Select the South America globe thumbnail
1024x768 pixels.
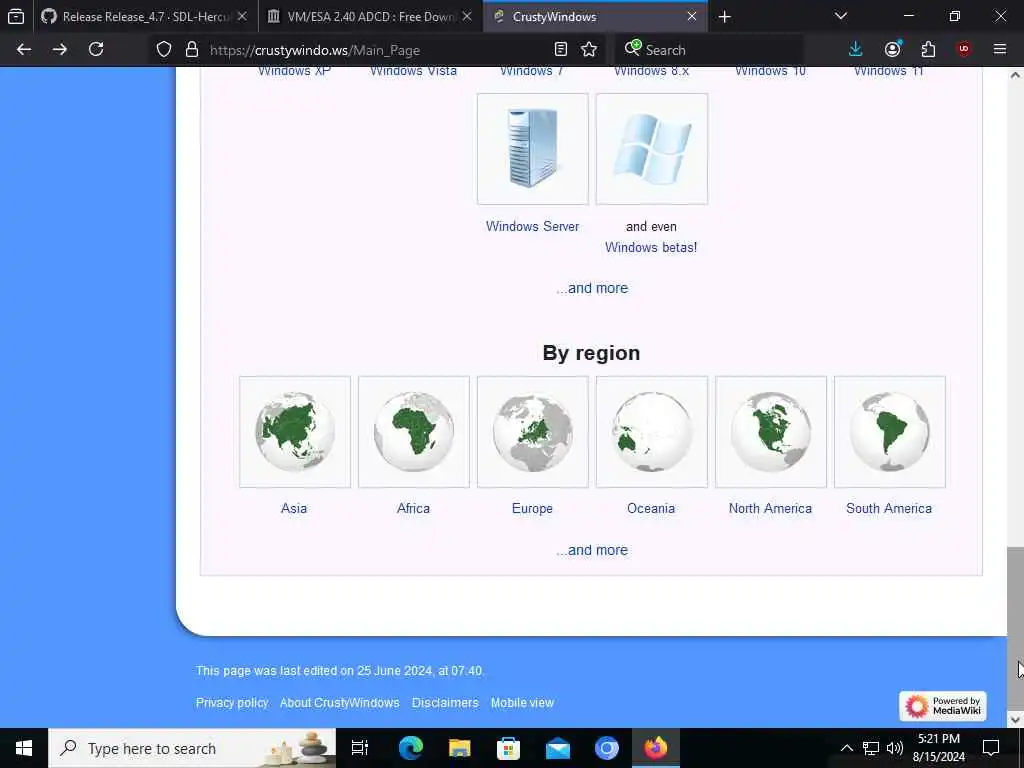(x=889, y=432)
